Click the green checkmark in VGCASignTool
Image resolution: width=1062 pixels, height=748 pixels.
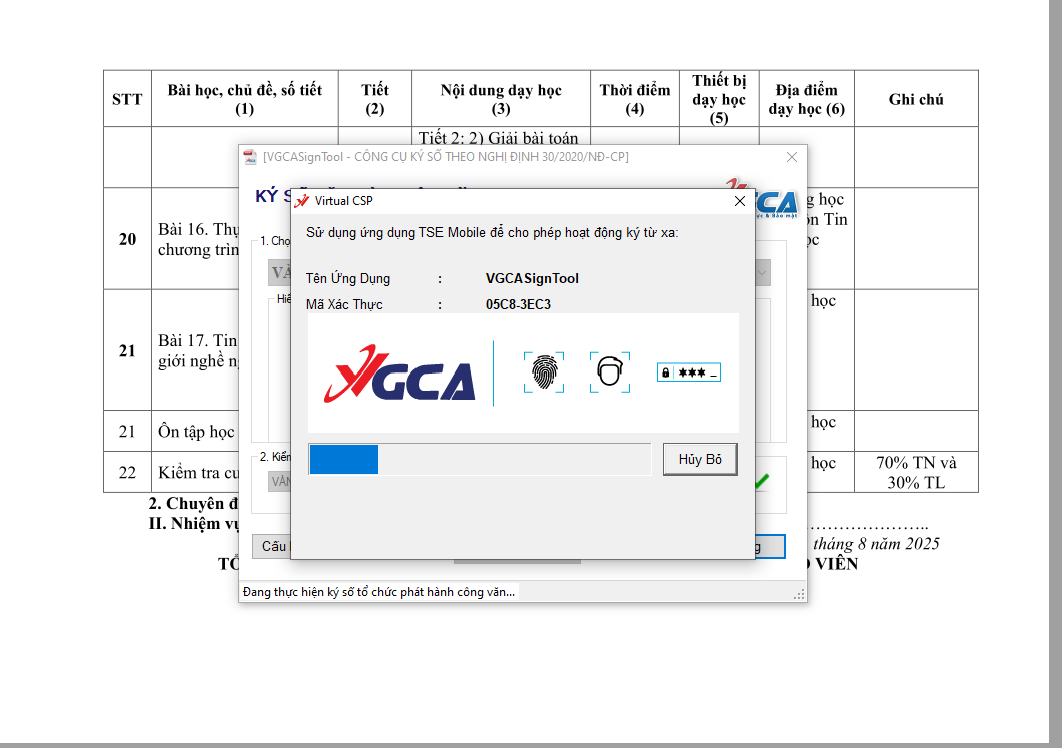(762, 482)
